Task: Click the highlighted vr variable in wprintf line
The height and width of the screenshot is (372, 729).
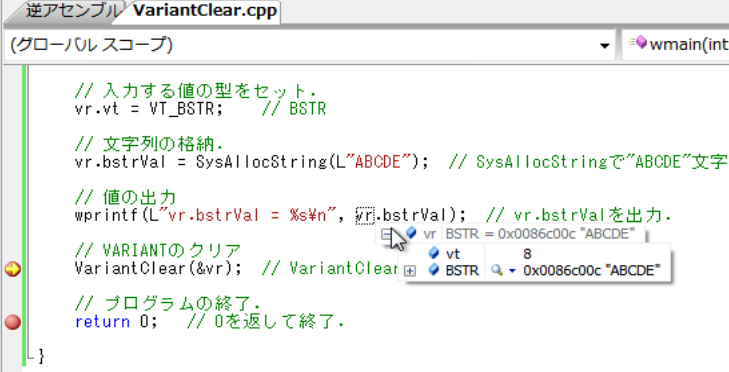Action: (x=365, y=215)
